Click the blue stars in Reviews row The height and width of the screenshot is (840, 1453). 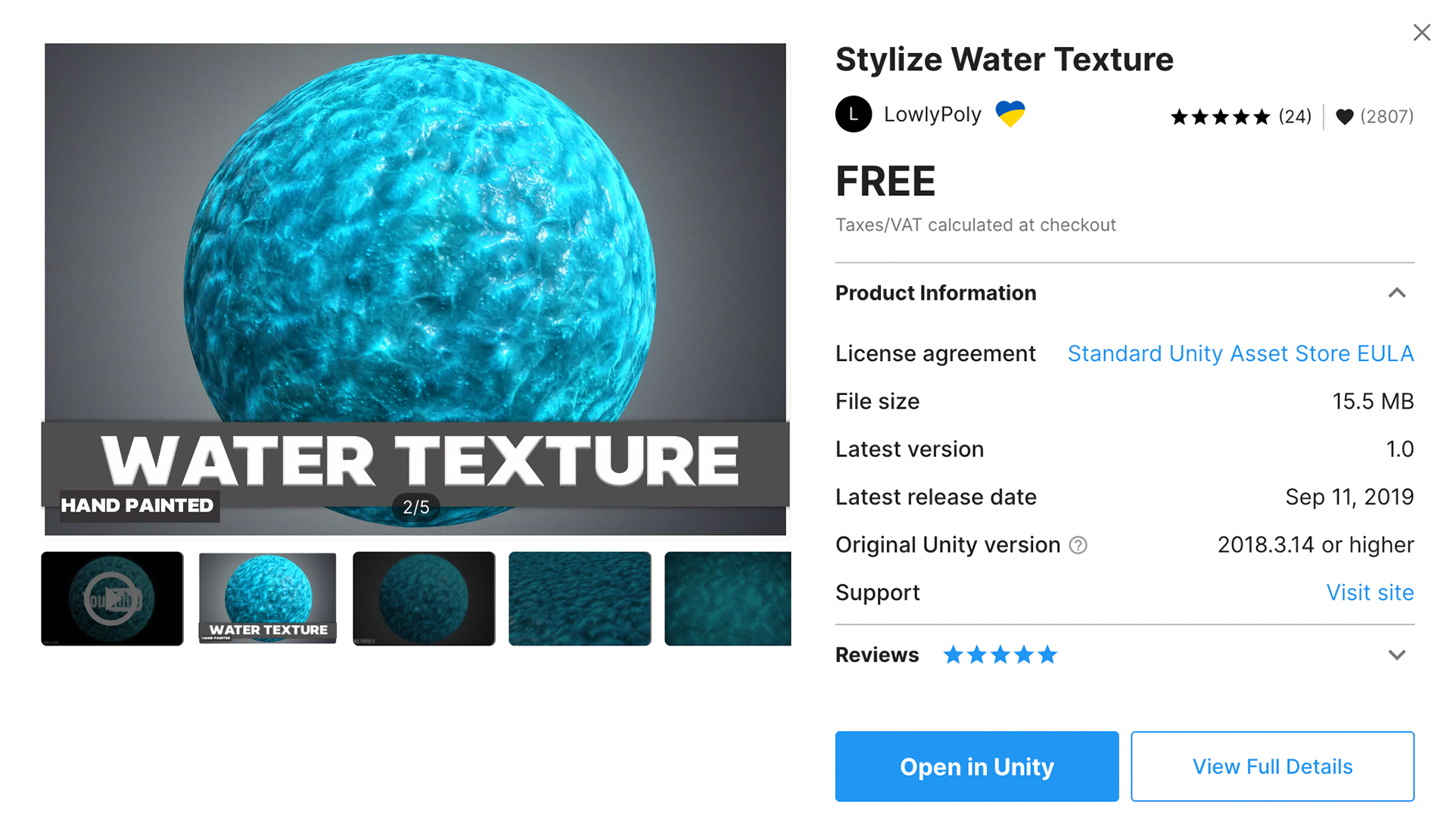[1000, 655]
